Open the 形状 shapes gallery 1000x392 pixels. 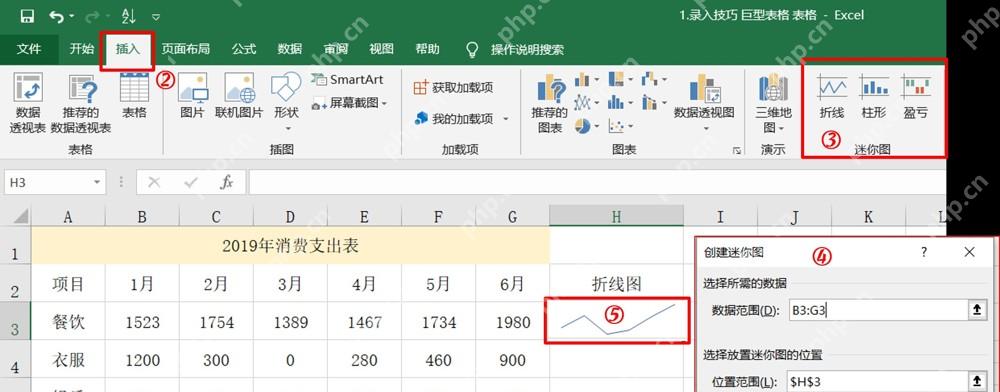point(286,101)
